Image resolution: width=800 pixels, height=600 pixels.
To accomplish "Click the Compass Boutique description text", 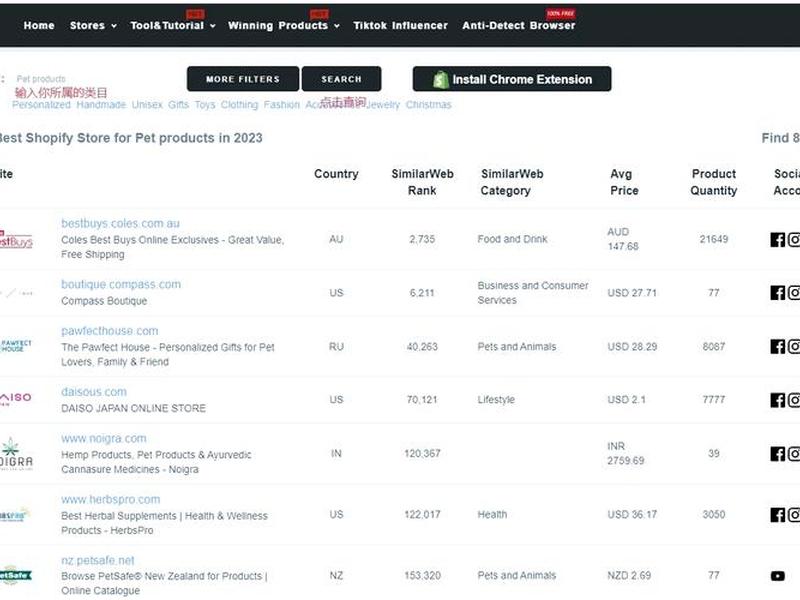I will (x=104, y=301).
